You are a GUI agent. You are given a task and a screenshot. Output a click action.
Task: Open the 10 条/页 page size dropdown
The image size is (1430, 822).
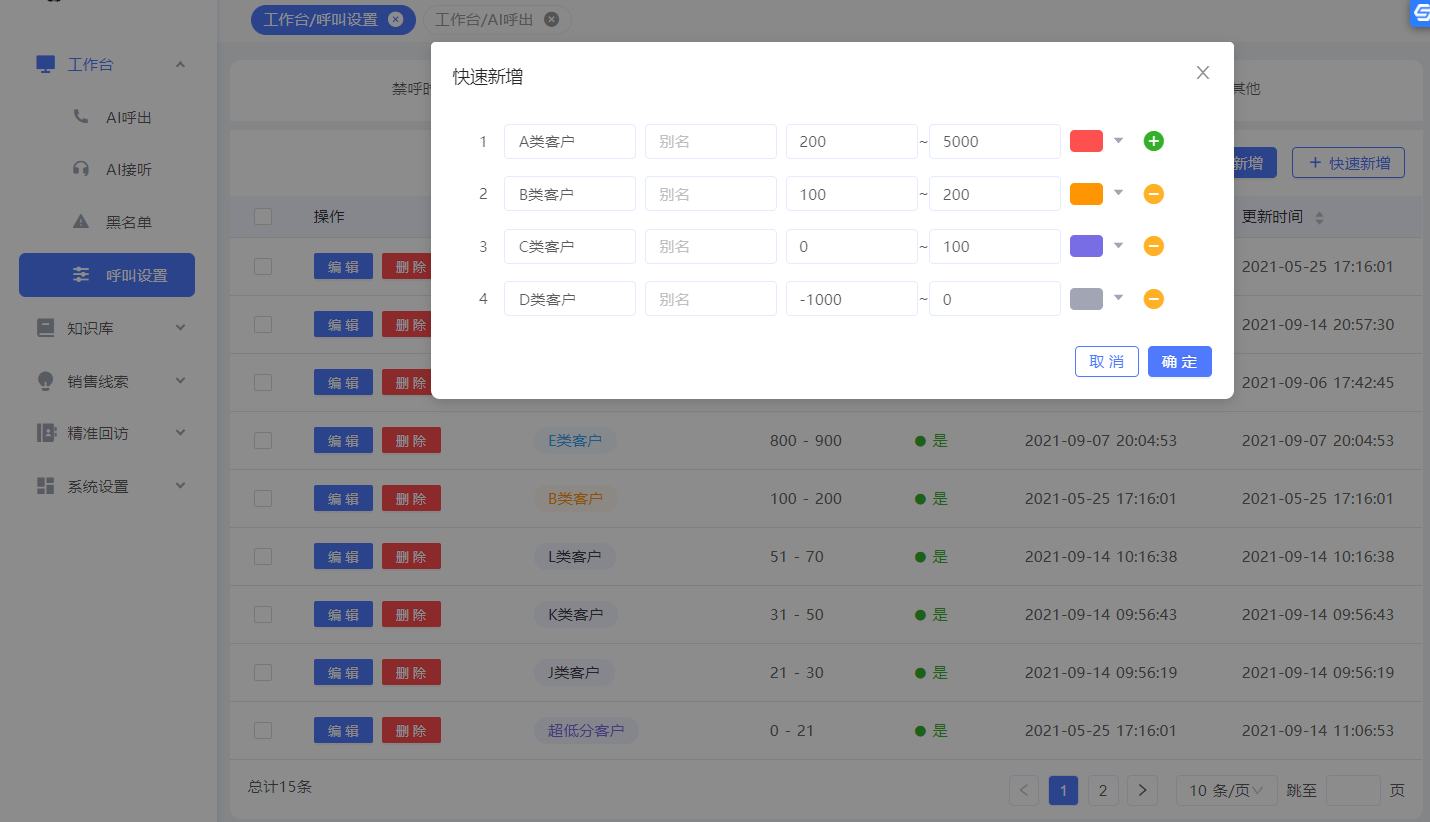click(1226, 790)
